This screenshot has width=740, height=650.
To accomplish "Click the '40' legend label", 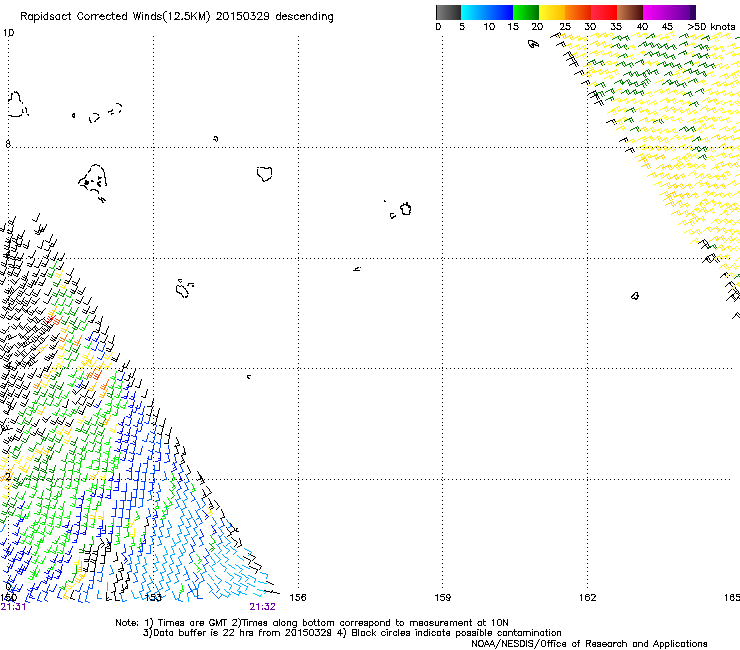I will (x=642, y=27).
